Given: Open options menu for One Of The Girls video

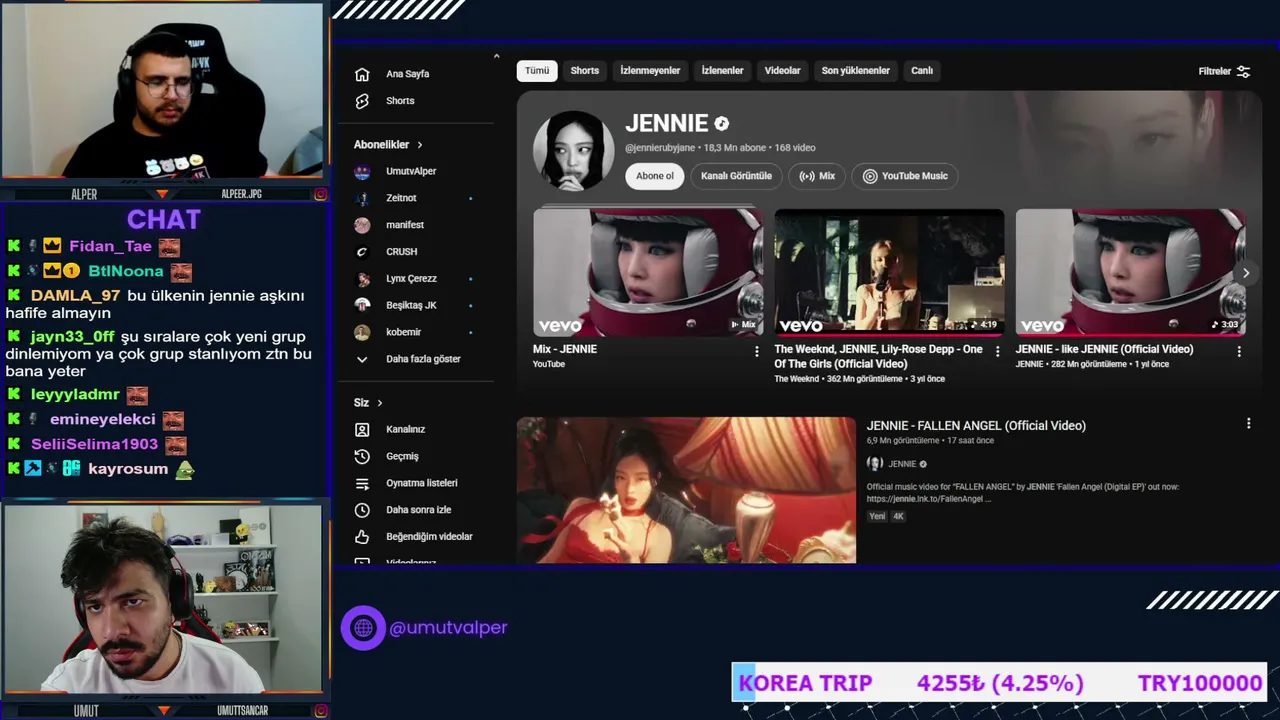Looking at the screenshot, I should (x=997, y=351).
